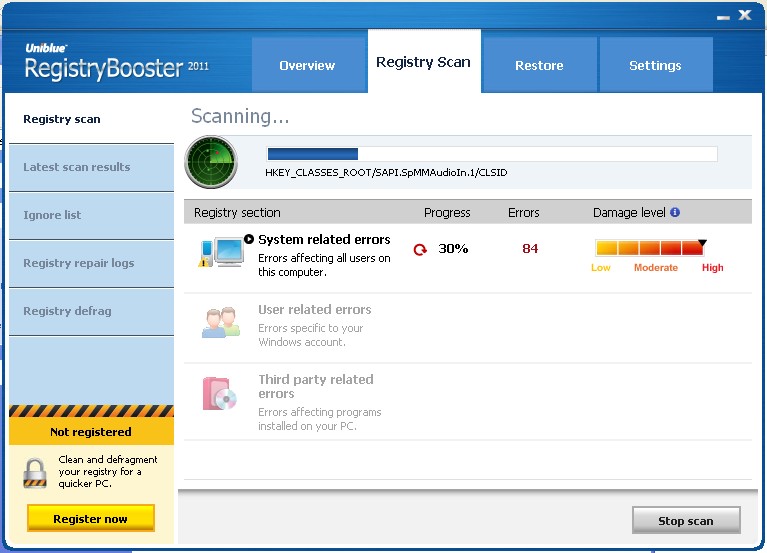The width and height of the screenshot is (767, 553).
Task: Click the damage level color gauge
Action: click(x=650, y=248)
